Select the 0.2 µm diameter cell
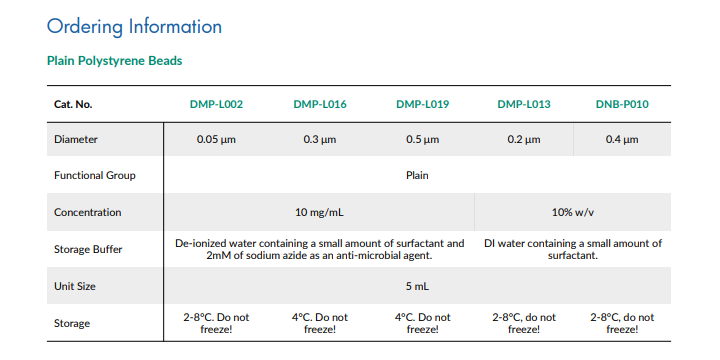The image size is (720, 360). tap(524, 139)
